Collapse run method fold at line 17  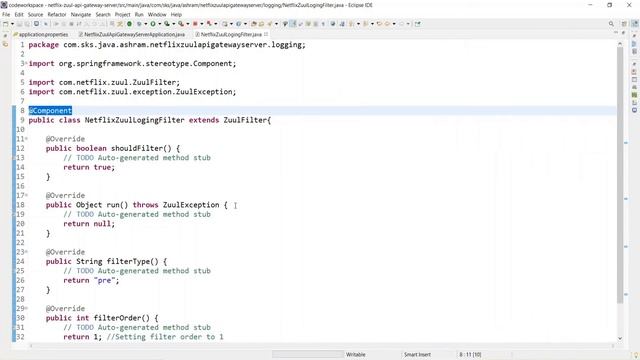pyautogui.click(x=27, y=196)
